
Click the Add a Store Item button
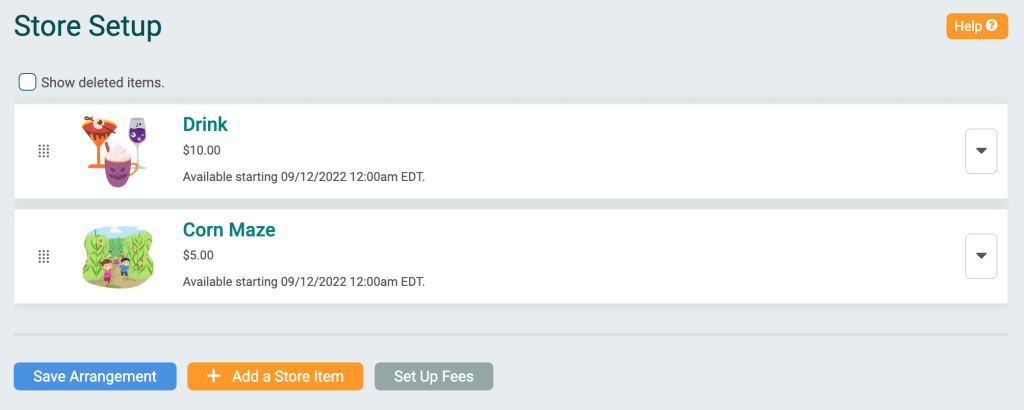(275, 377)
